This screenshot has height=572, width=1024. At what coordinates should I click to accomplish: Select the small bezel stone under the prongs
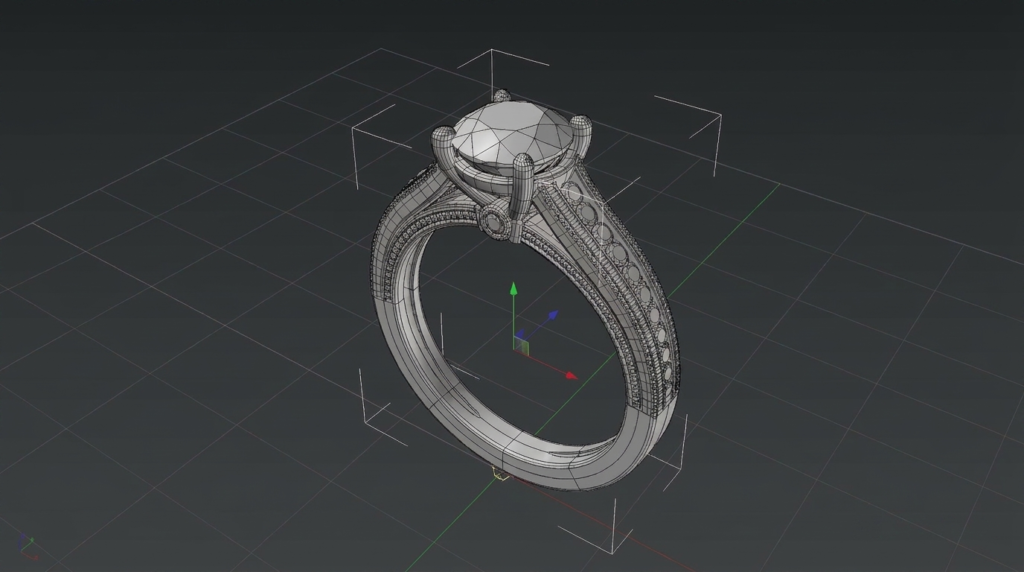click(x=494, y=221)
